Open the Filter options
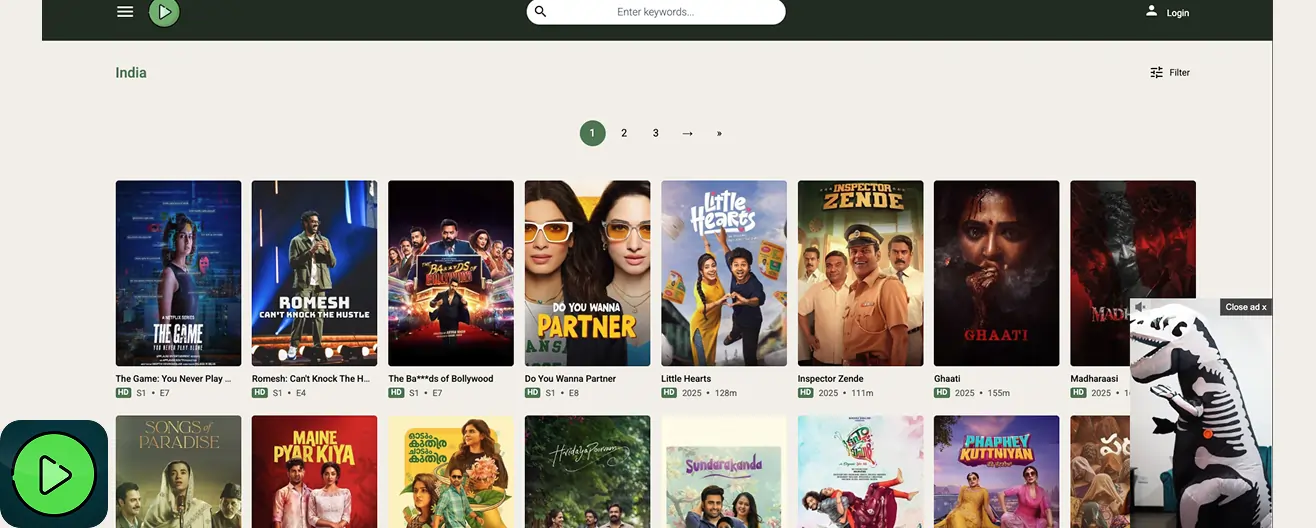The image size is (1316, 528). (x=1169, y=72)
